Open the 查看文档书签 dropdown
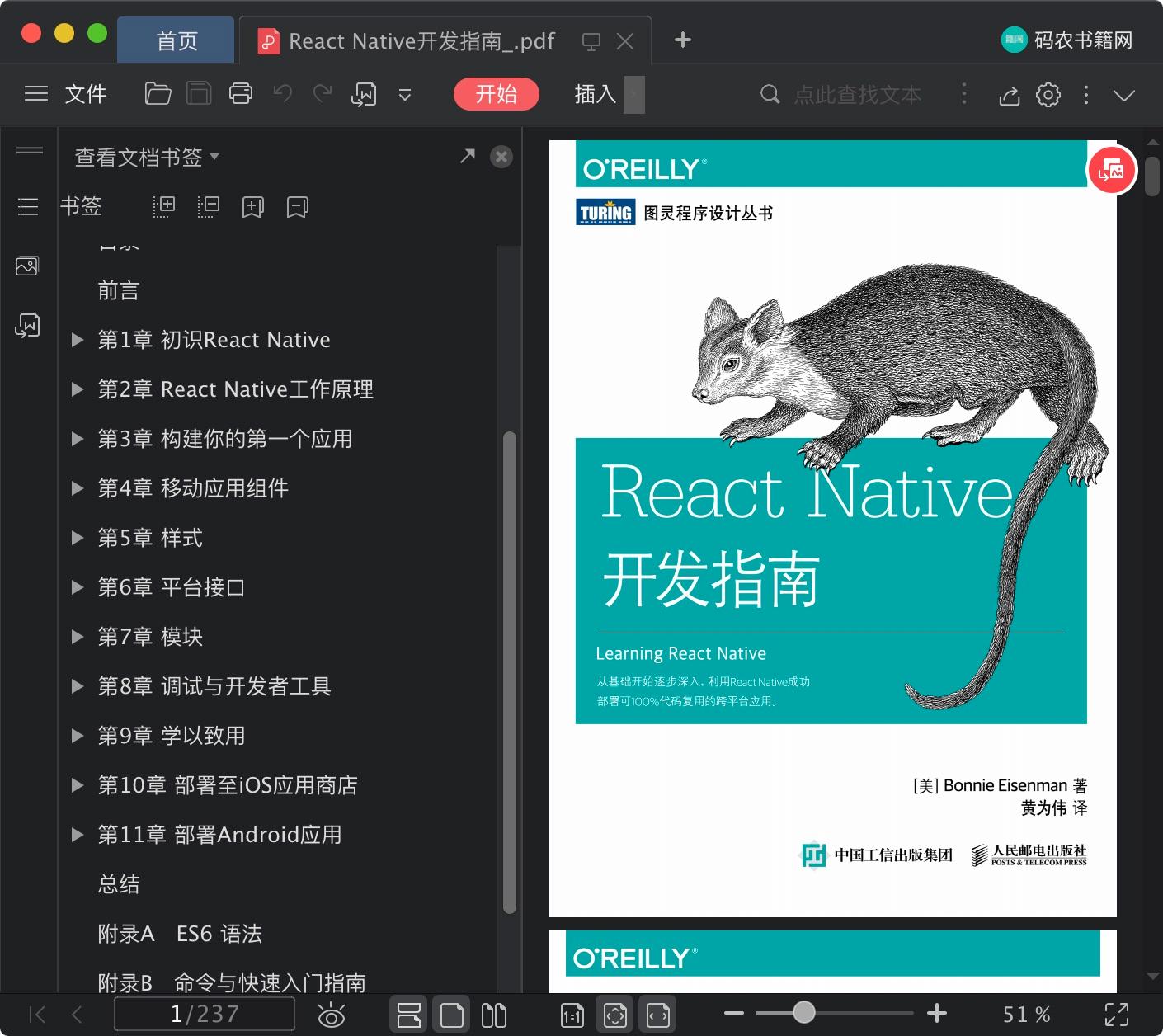The width and height of the screenshot is (1163, 1036). pos(147,157)
